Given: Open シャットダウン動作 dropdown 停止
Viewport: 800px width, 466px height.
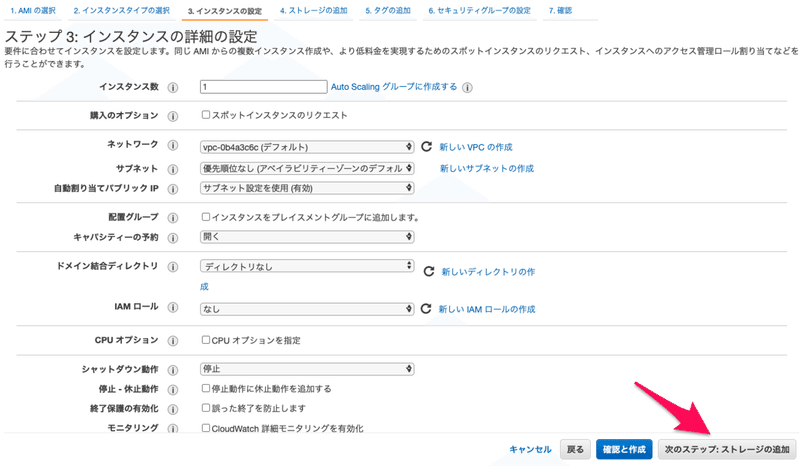Looking at the screenshot, I should (x=307, y=369).
